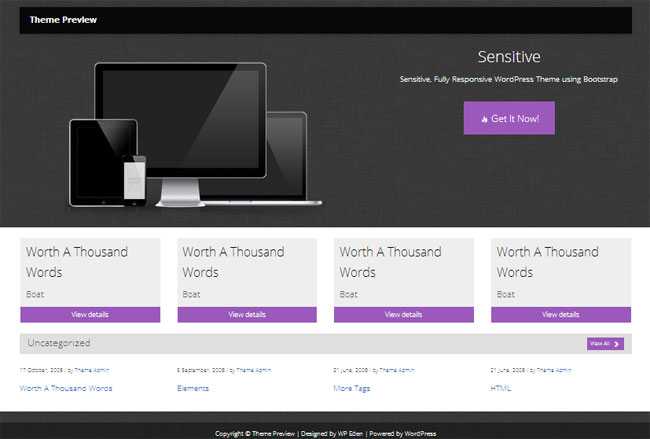650x439 pixels.
Task: Click the arrow icon beside View All
Action: [617, 344]
